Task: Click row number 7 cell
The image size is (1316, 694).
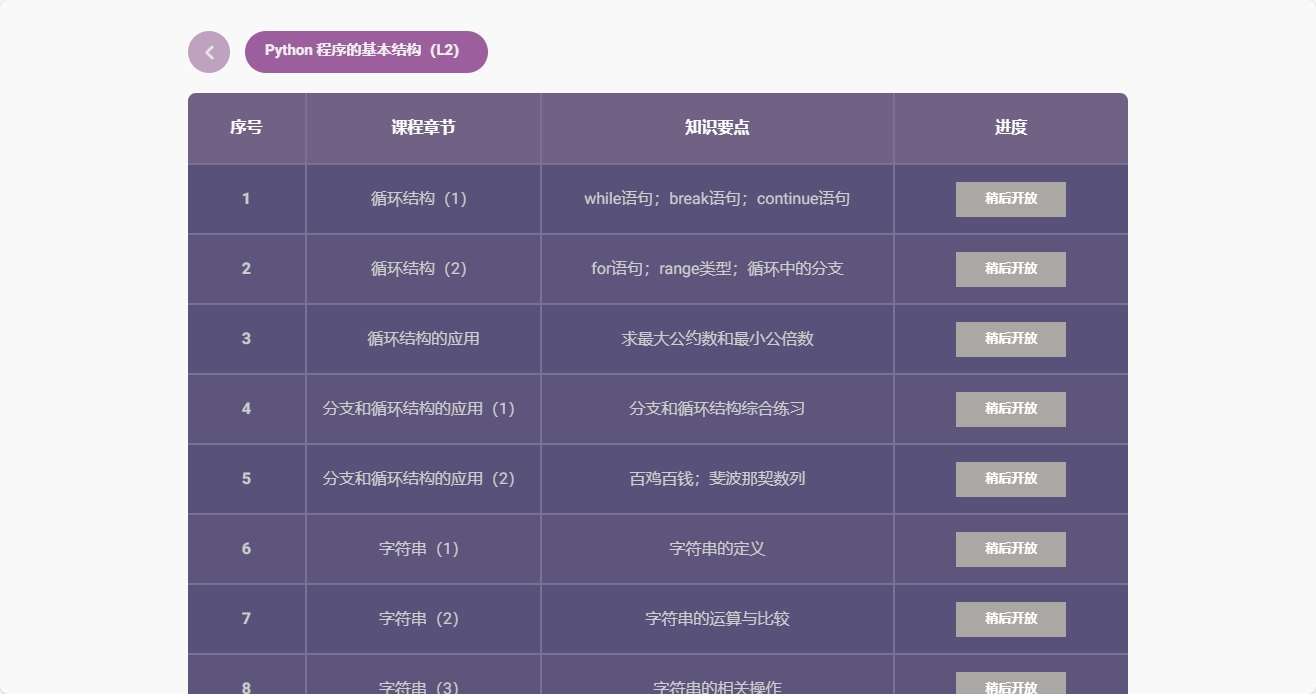Action: pyautogui.click(x=246, y=619)
